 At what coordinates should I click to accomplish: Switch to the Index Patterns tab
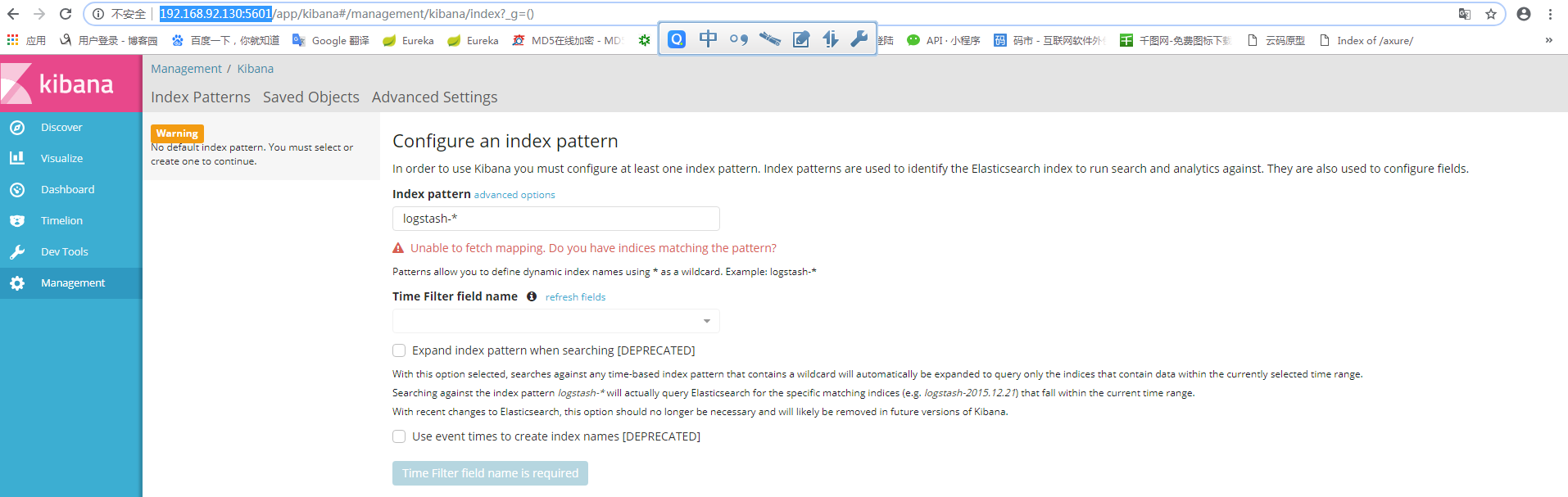(201, 97)
